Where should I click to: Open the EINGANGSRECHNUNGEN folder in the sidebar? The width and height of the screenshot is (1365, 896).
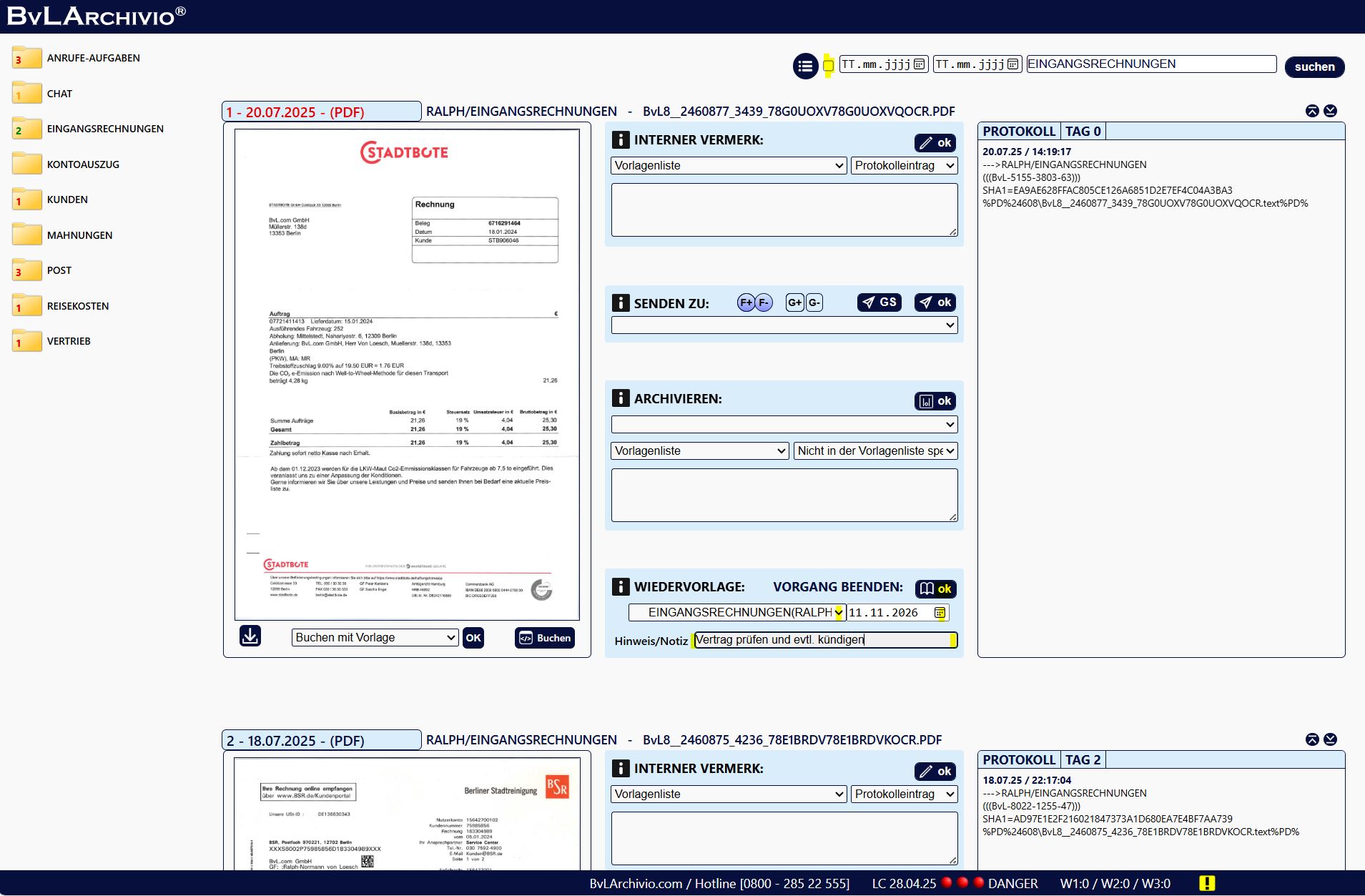click(105, 129)
